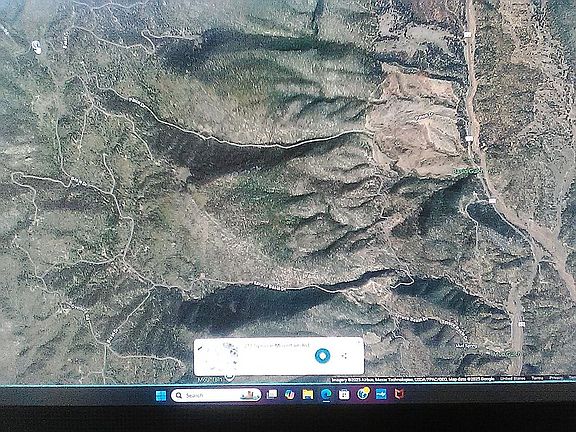
Task: Click the four-dot expand icon in popup
Action: pyautogui.click(x=345, y=356)
